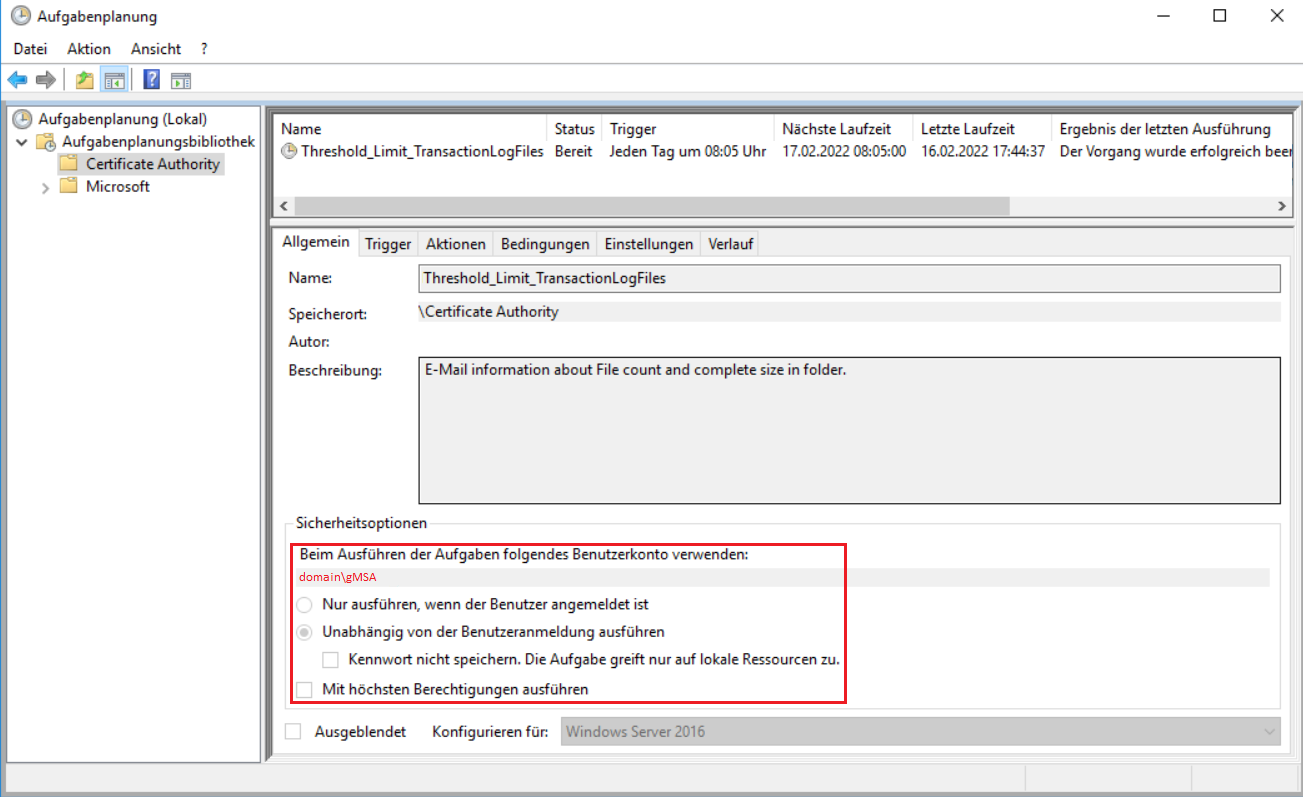1303x797 pixels.
Task: Toggle the action pane toolbar icon
Action: click(x=181, y=80)
